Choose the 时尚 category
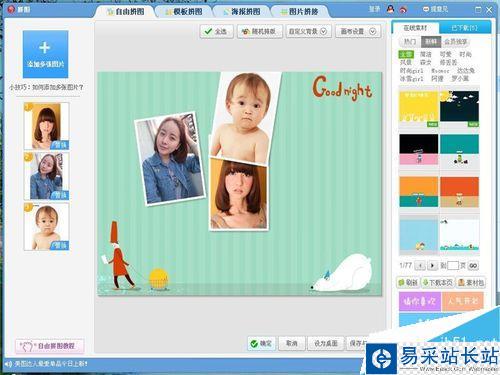500x375 pixels. coord(466,54)
